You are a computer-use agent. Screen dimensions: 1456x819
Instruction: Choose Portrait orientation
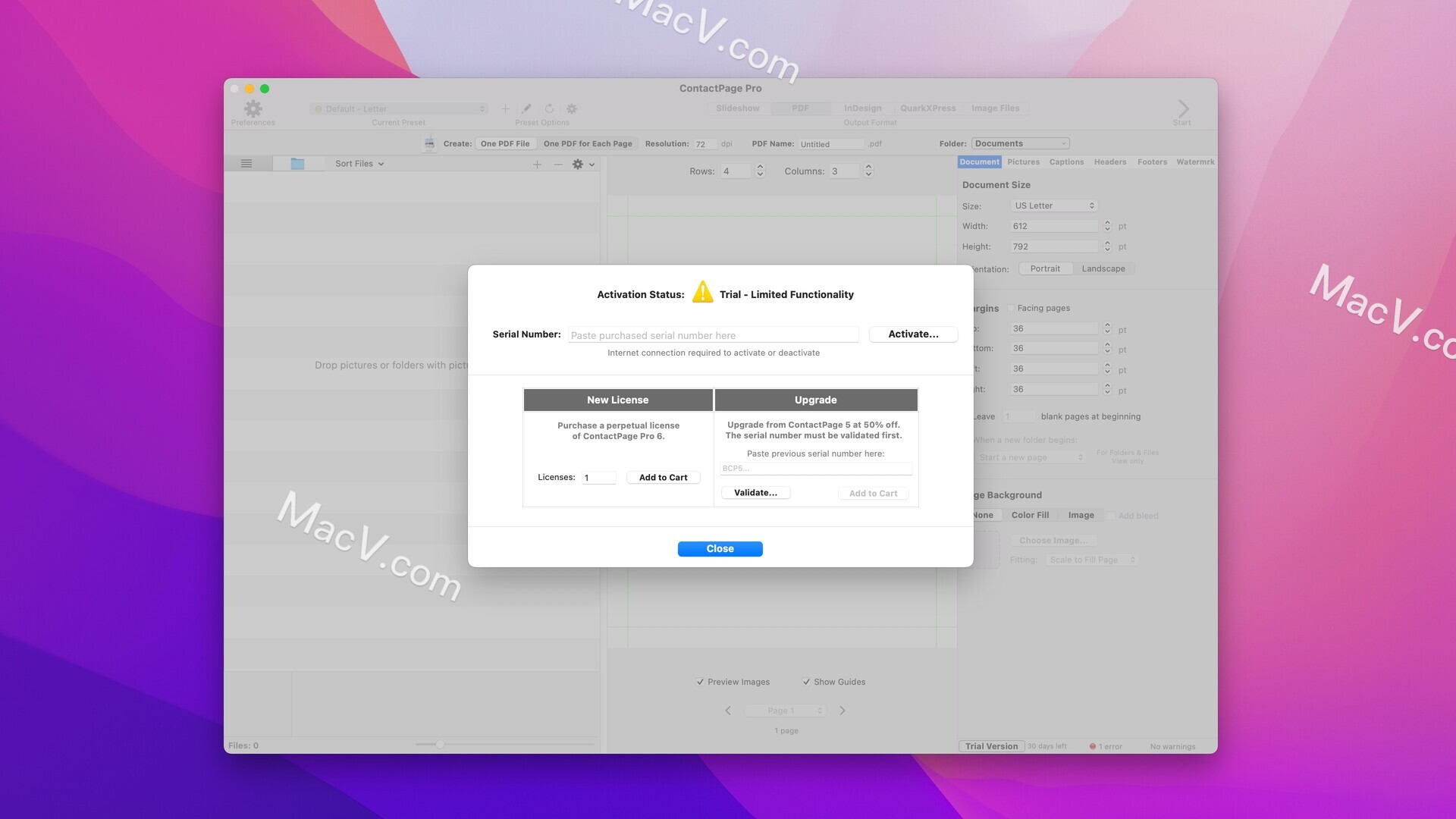coord(1045,268)
